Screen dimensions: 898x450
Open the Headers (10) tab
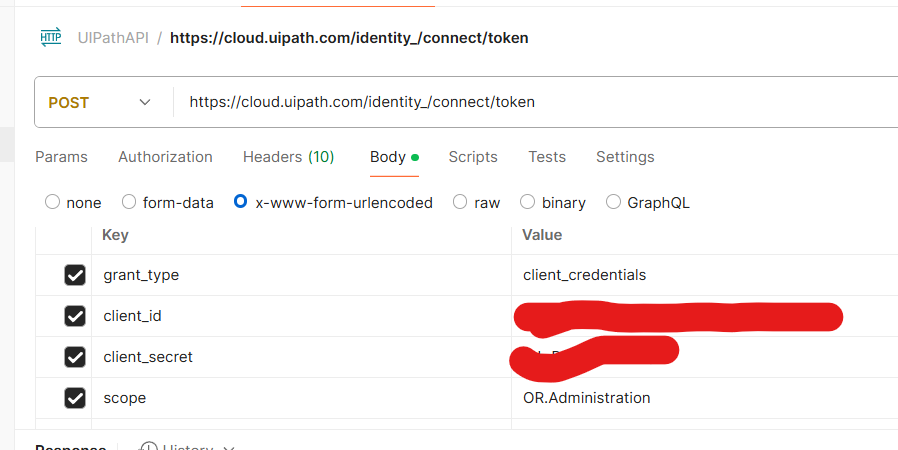pos(289,157)
